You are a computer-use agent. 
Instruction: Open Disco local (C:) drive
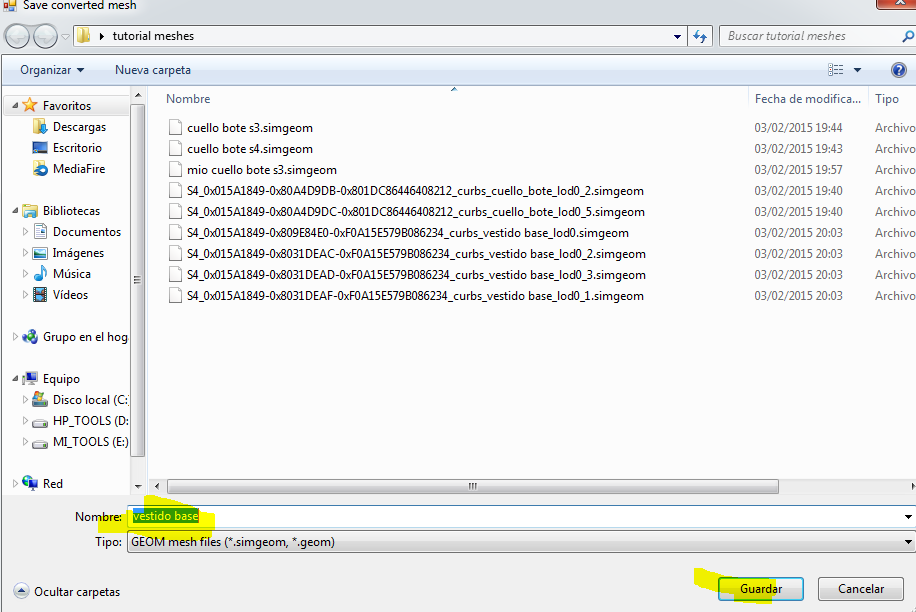[x=90, y=400]
